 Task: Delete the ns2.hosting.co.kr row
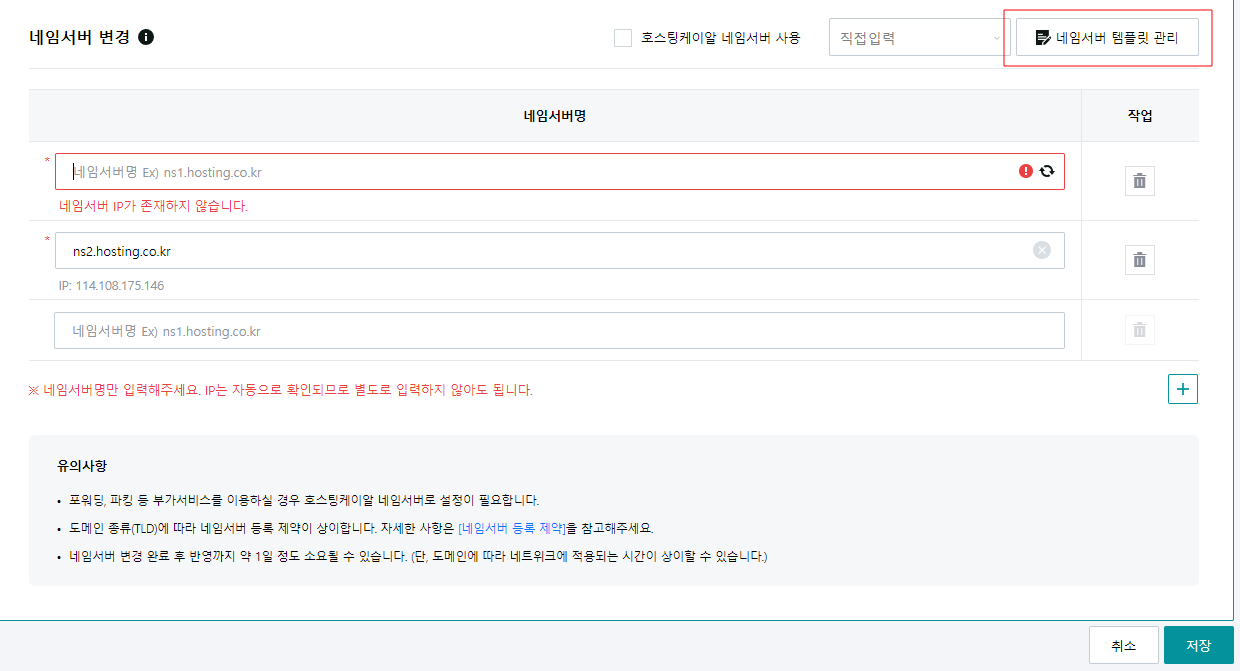click(1139, 260)
